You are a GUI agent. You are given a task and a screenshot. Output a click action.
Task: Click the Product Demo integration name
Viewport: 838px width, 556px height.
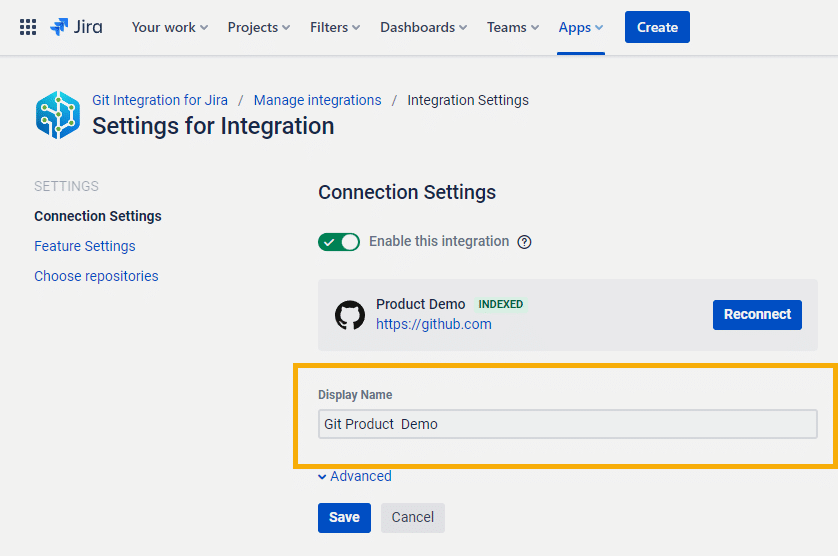coord(421,304)
